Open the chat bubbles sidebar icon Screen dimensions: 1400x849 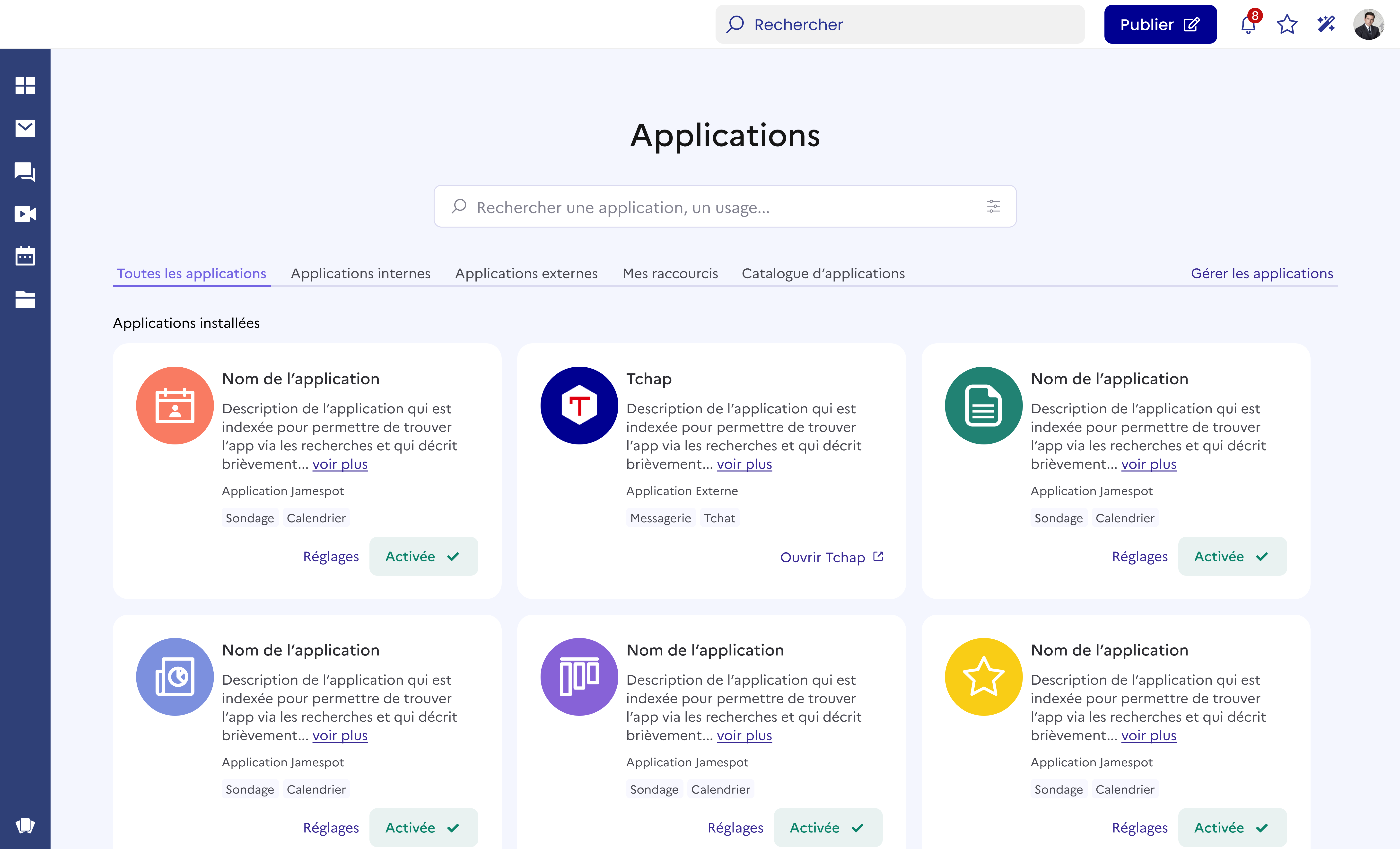(x=25, y=171)
